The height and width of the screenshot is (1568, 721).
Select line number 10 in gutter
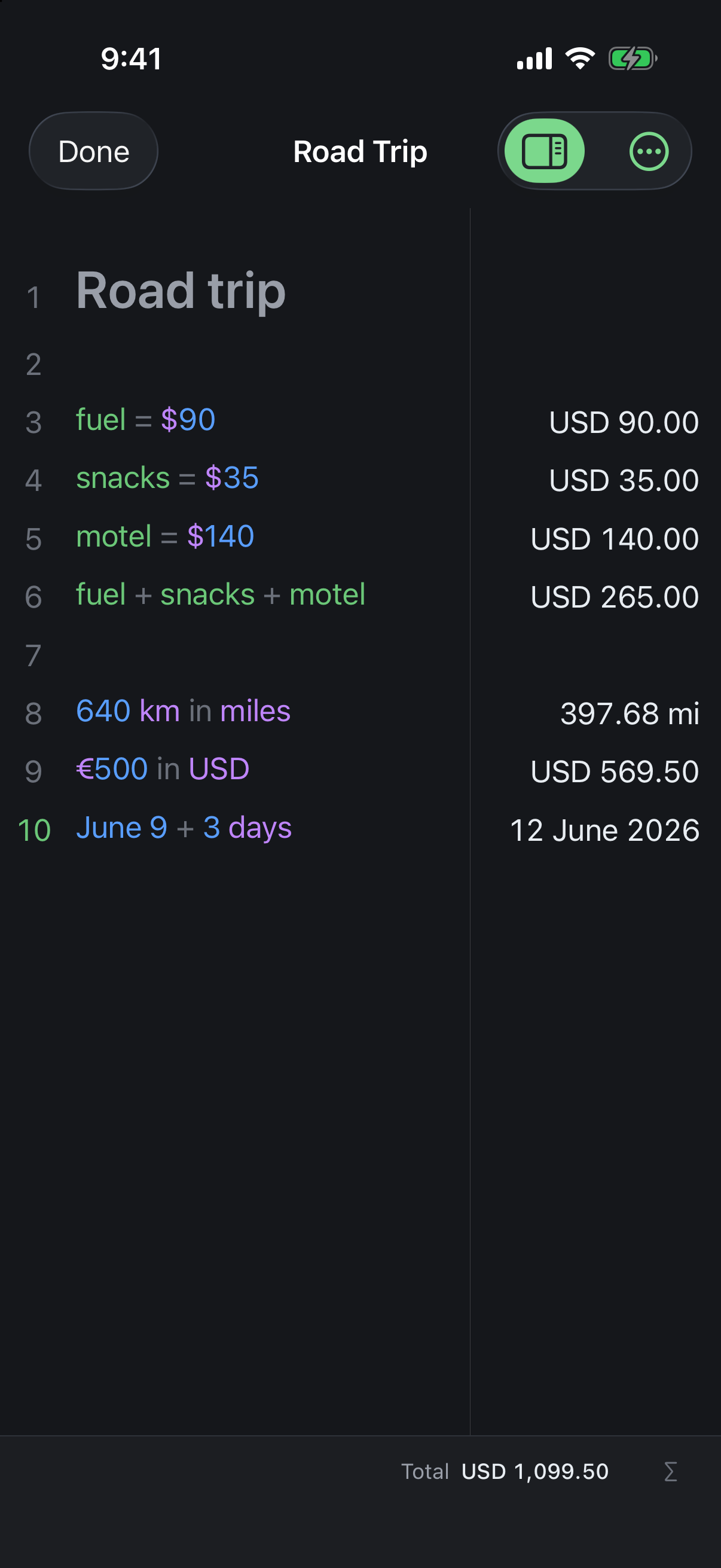pos(34,830)
